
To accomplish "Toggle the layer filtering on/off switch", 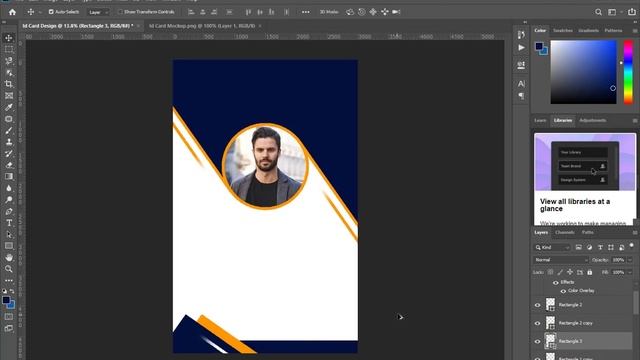I will (x=631, y=245).
